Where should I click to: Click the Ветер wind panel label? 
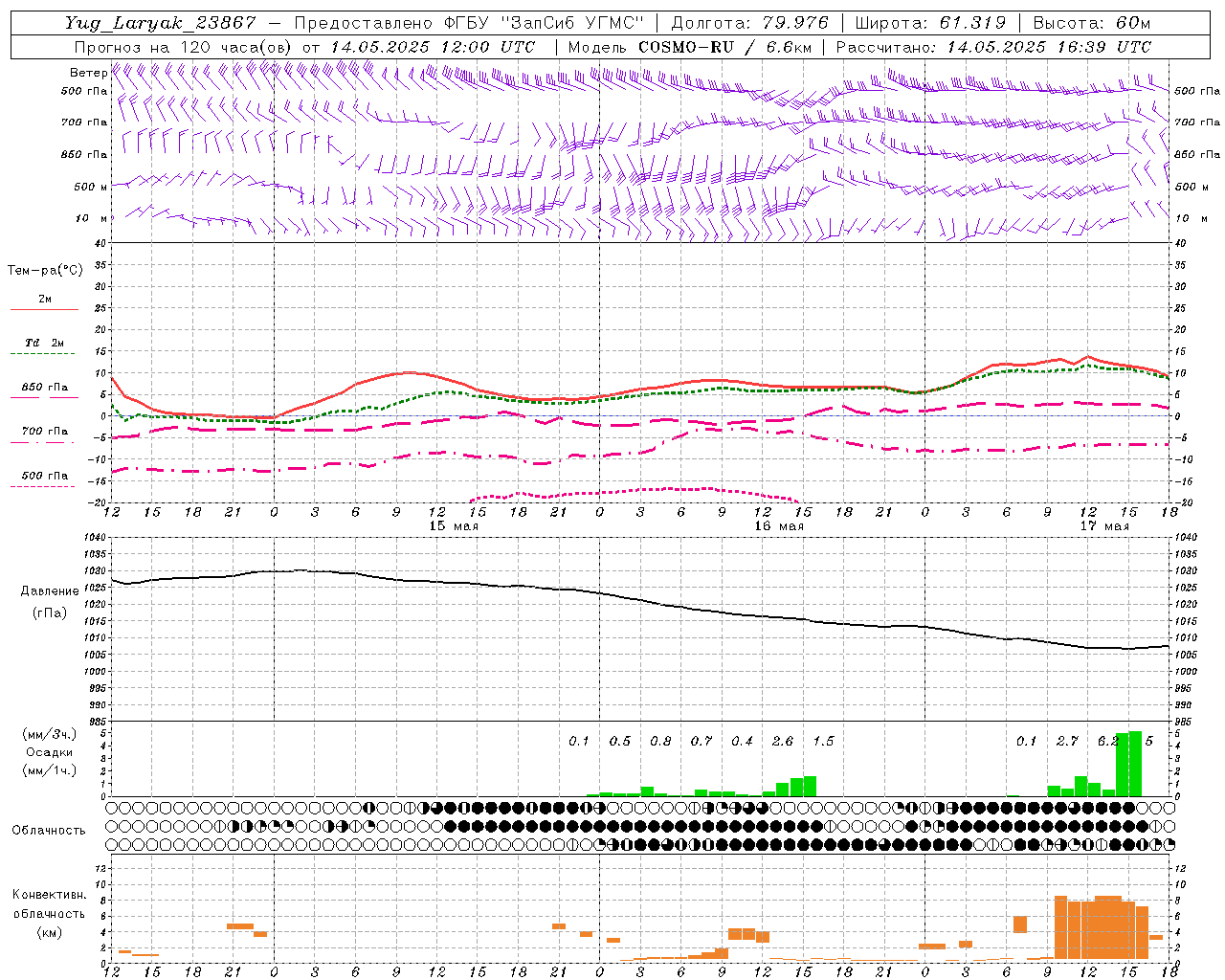(x=88, y=73)
